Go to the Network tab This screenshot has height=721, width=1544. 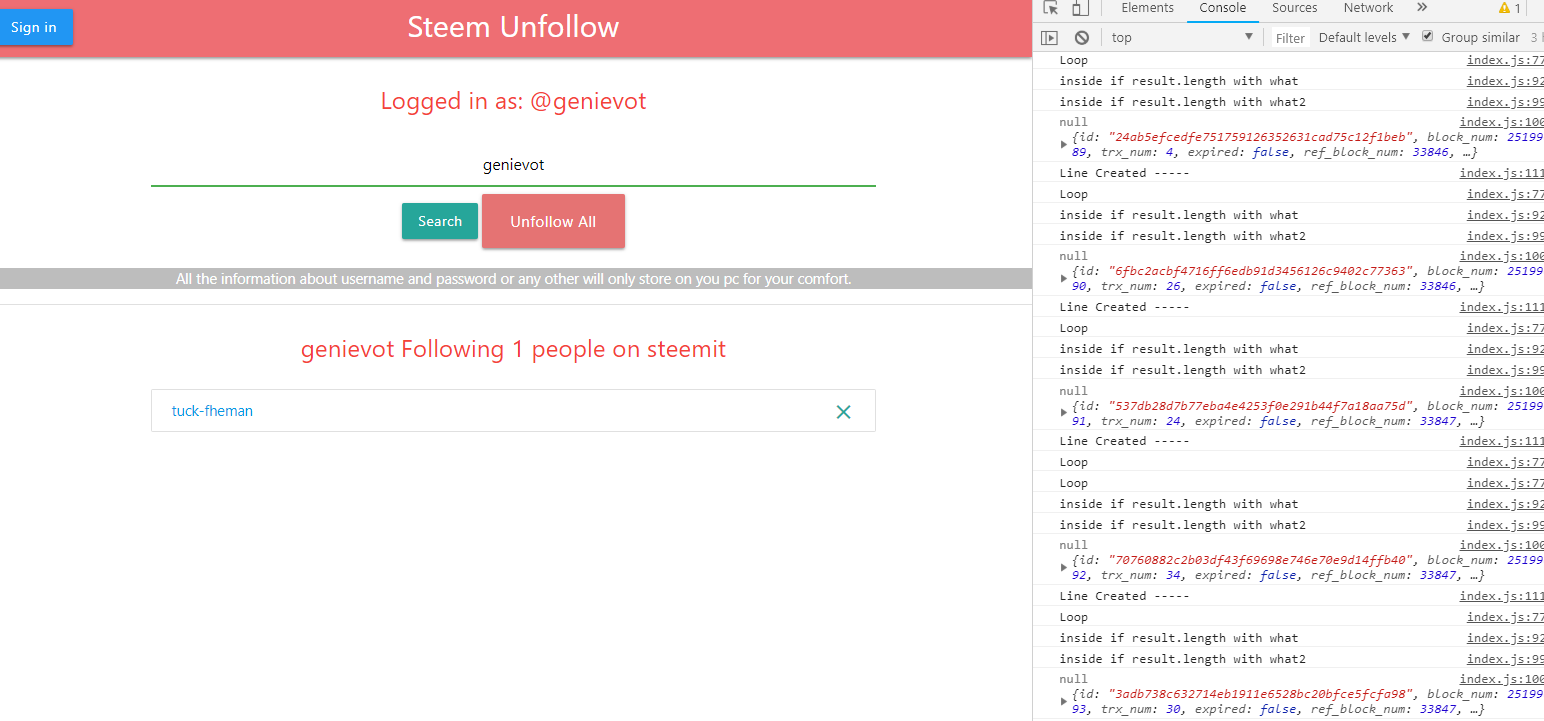[x=1368, y=8]
